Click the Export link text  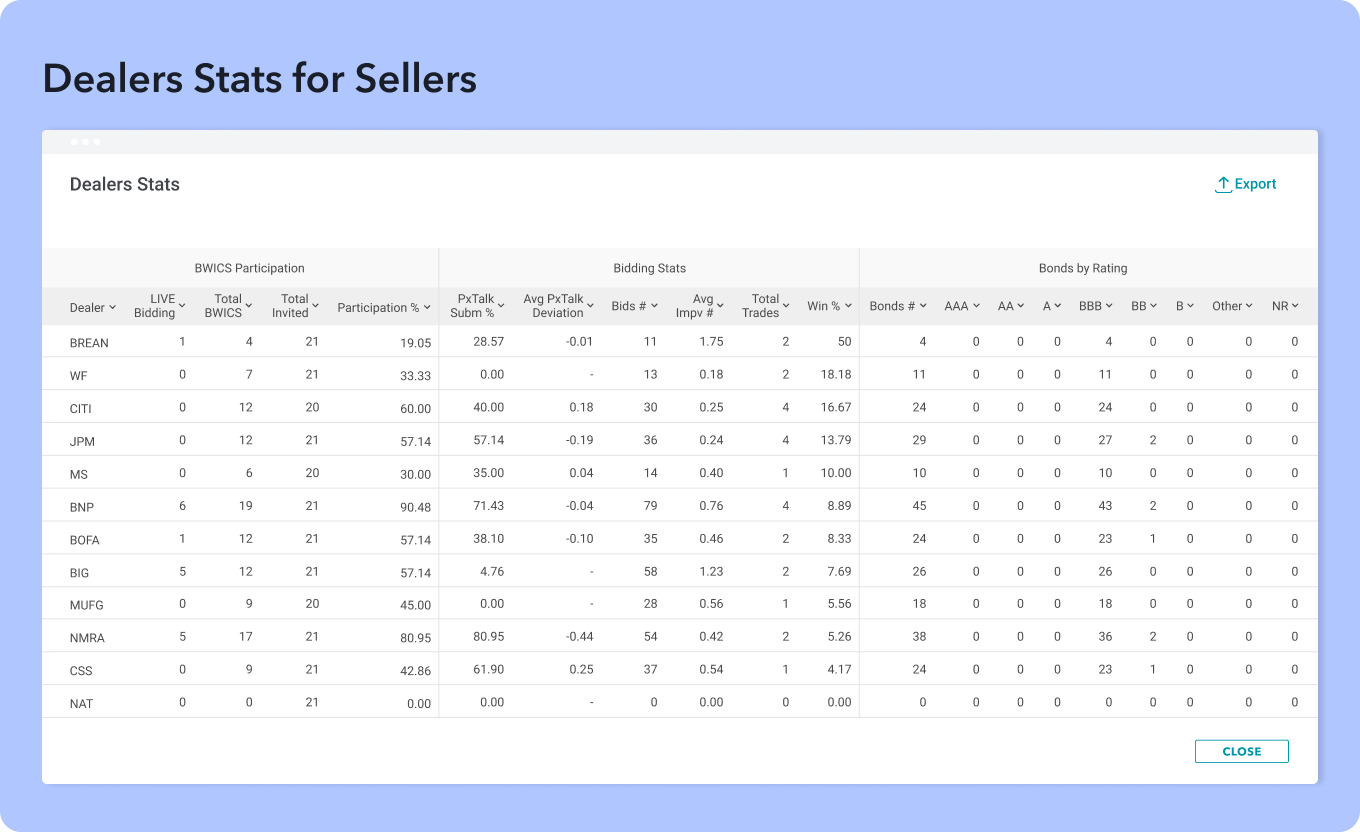(x=1255, y=184)
